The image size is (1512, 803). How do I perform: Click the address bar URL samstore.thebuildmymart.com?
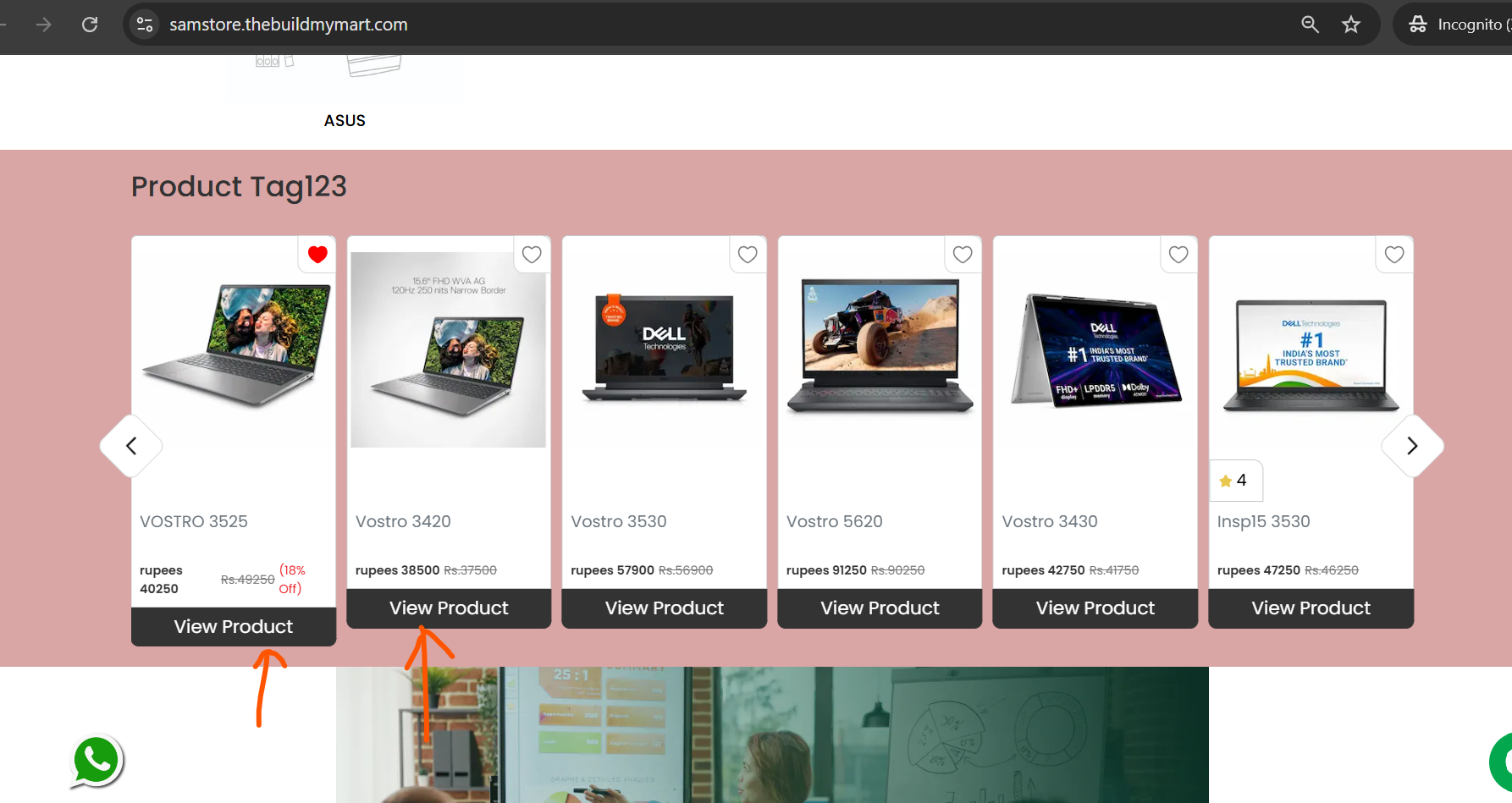click(x=289, y=25)
